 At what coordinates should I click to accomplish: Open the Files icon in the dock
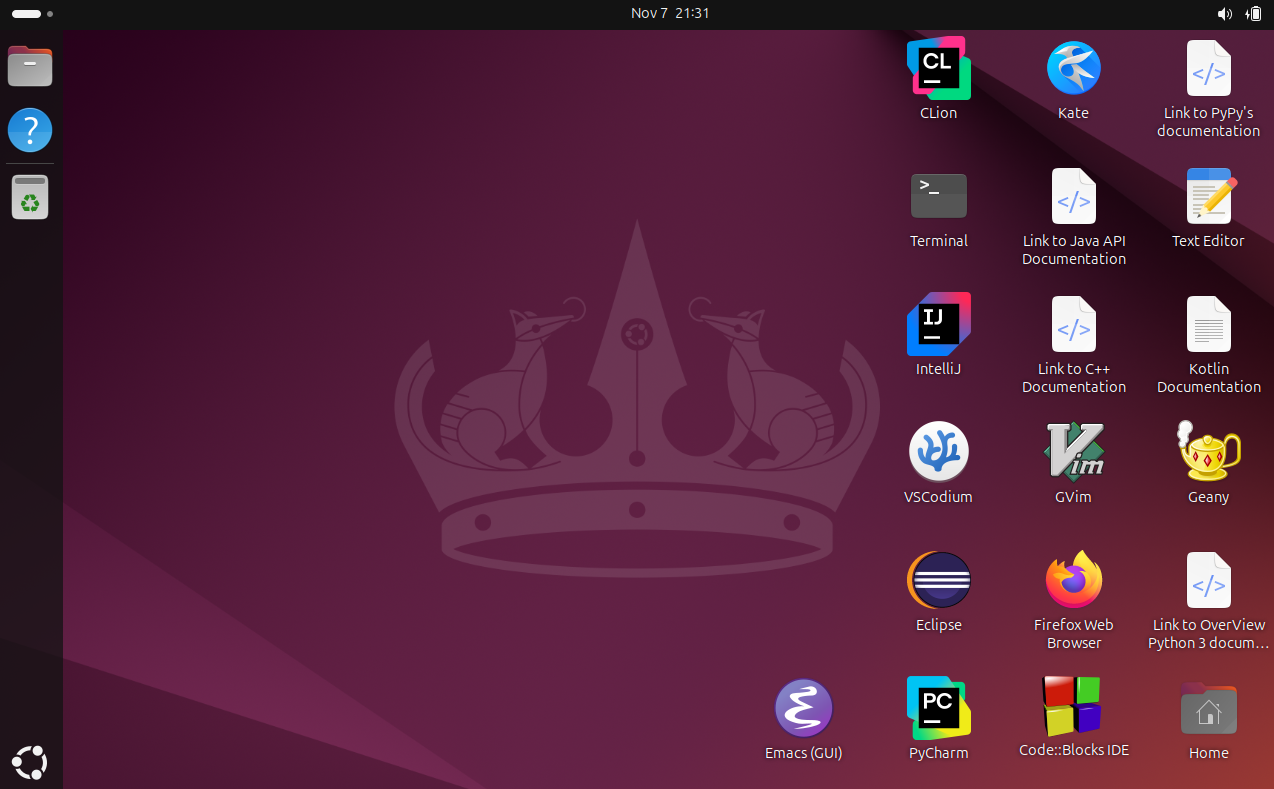point(30,66)
